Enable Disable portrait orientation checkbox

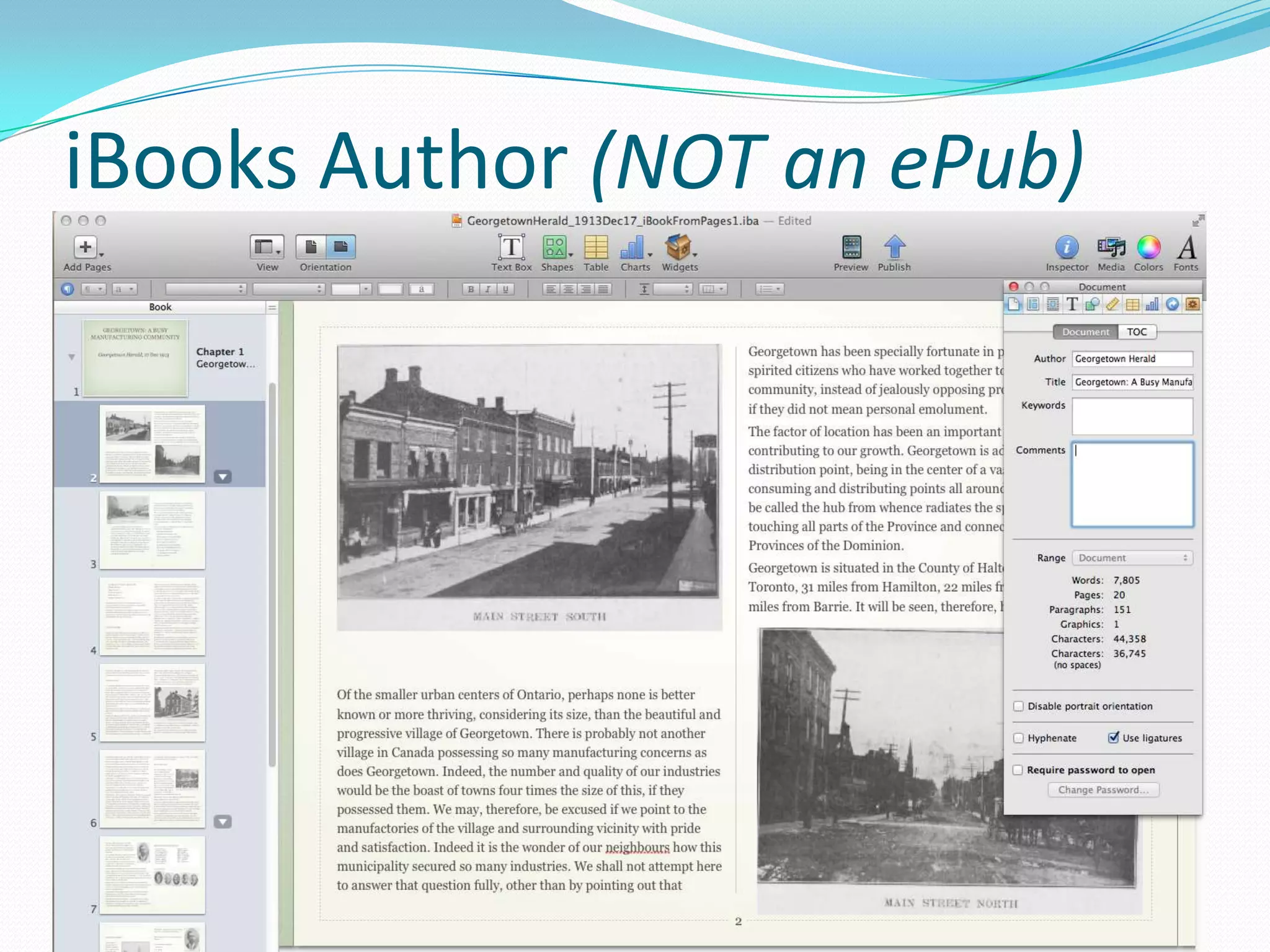click(x=1018, y=706)
